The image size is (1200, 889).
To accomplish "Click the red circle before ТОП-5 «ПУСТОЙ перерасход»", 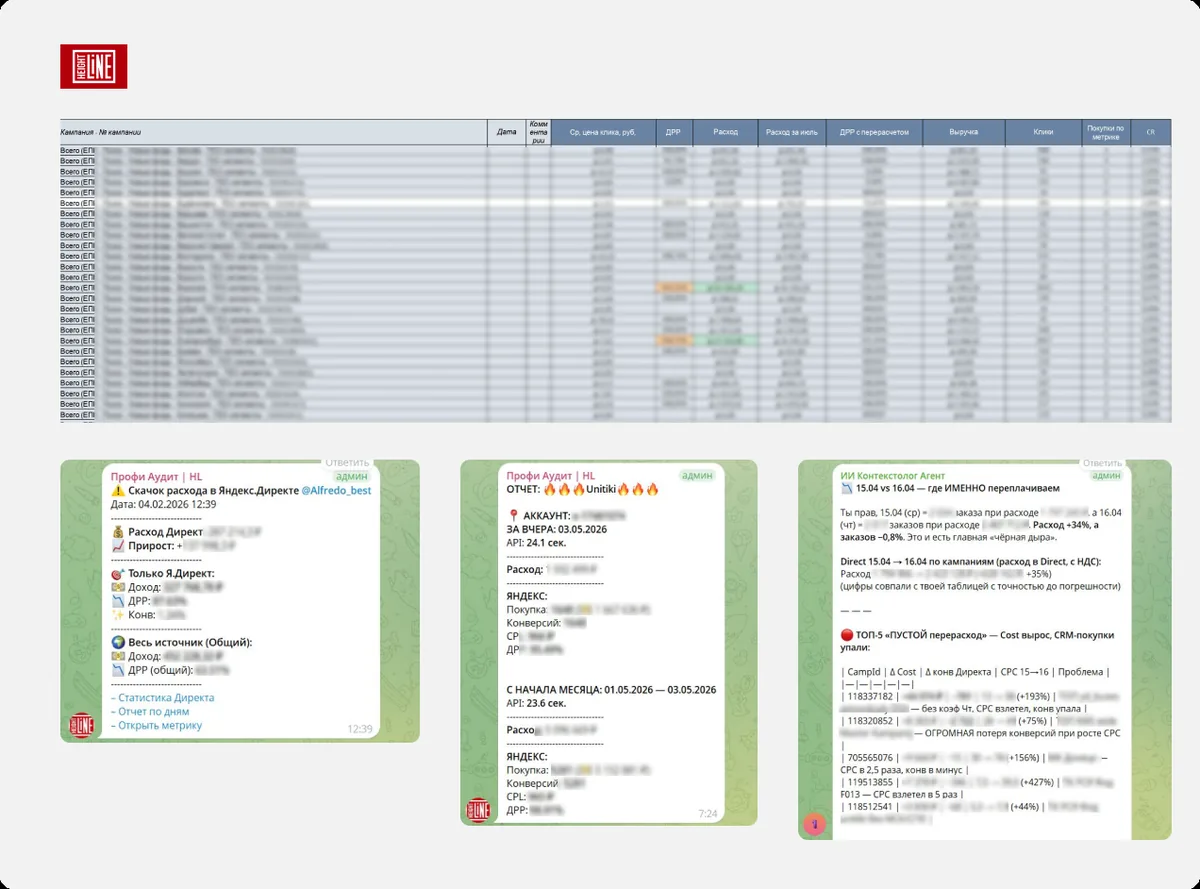I will [x=848, y=636].
